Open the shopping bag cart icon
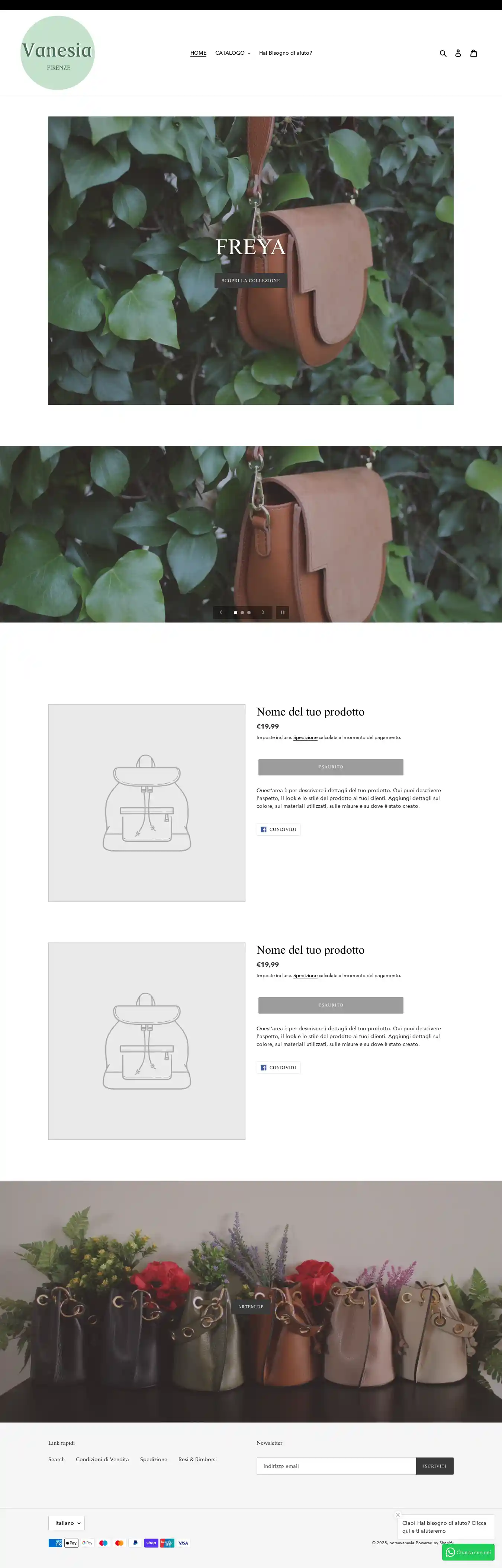The width and height of the screenshot is (502, 1568). point(473,53)
